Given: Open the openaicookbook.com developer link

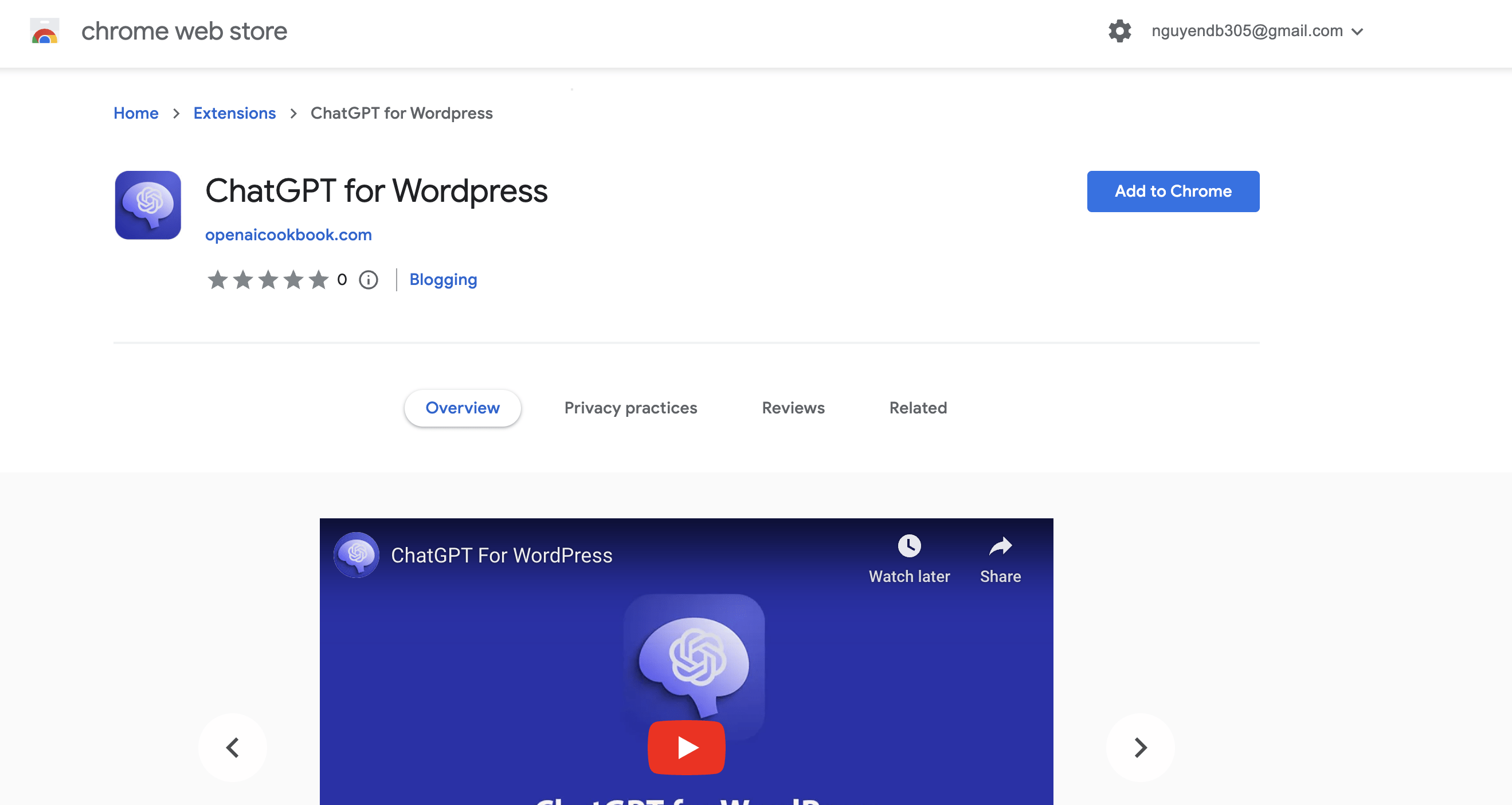Looking at the screenshot, I should (288, 235).
